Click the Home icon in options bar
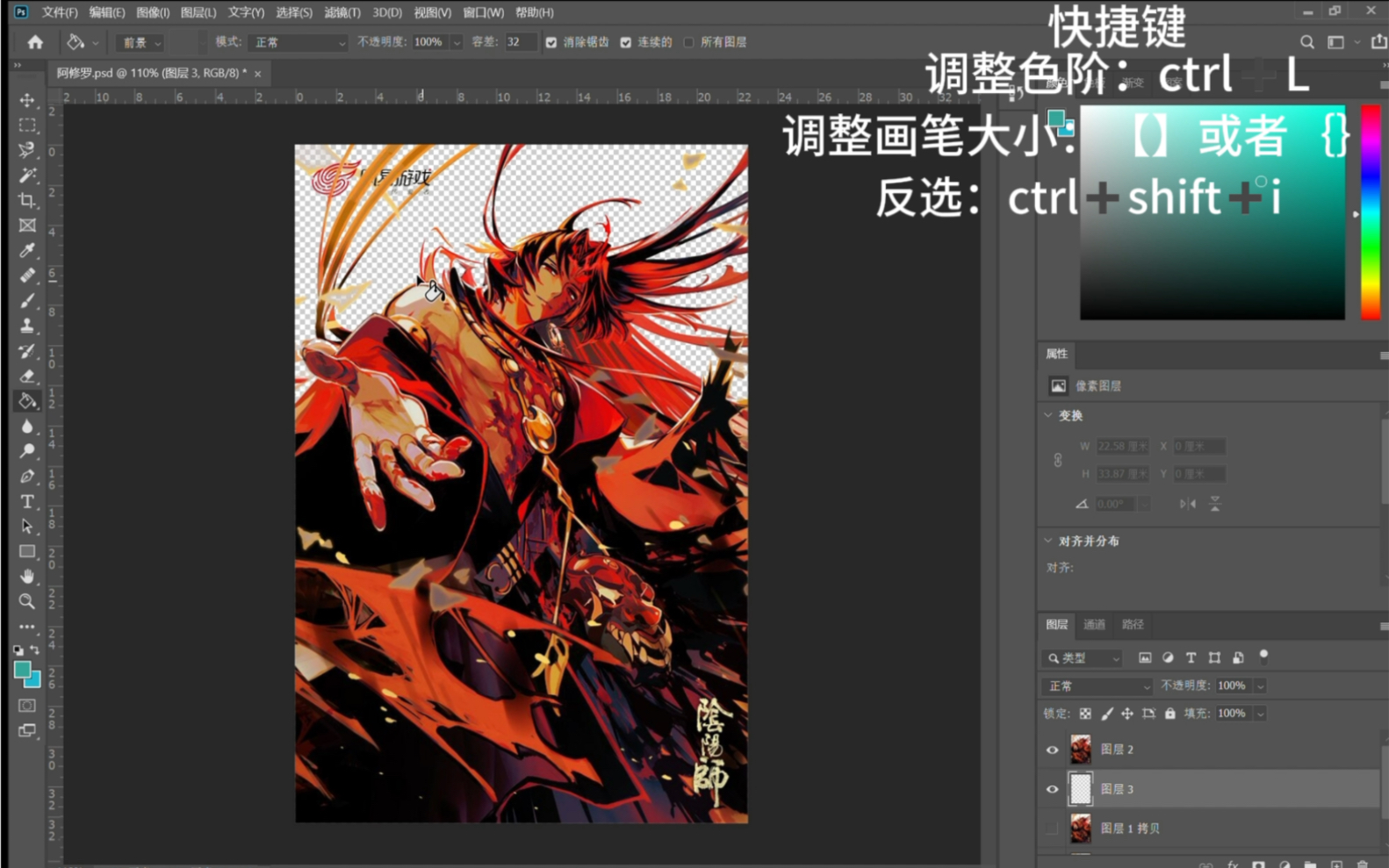Viewport: 1389px width, 868px height. (x=35, y=42)
